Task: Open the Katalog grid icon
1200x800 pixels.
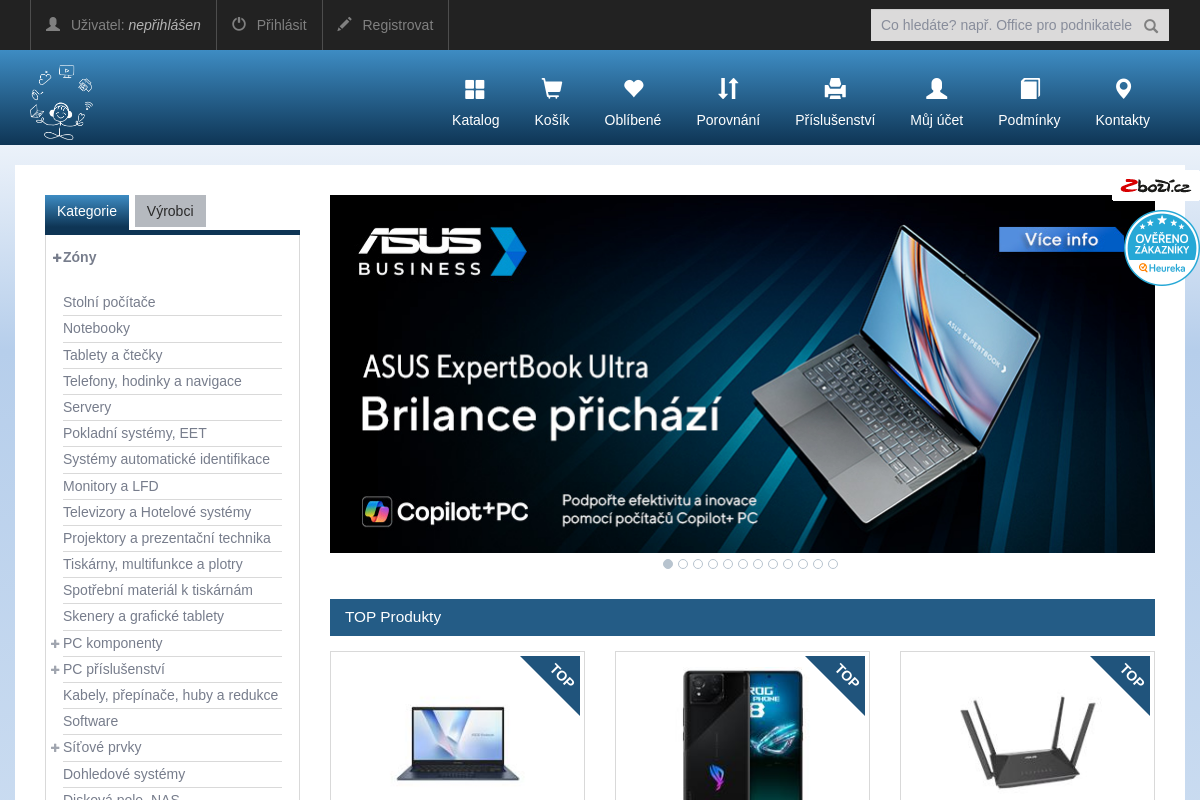Action: click(475, 90)
